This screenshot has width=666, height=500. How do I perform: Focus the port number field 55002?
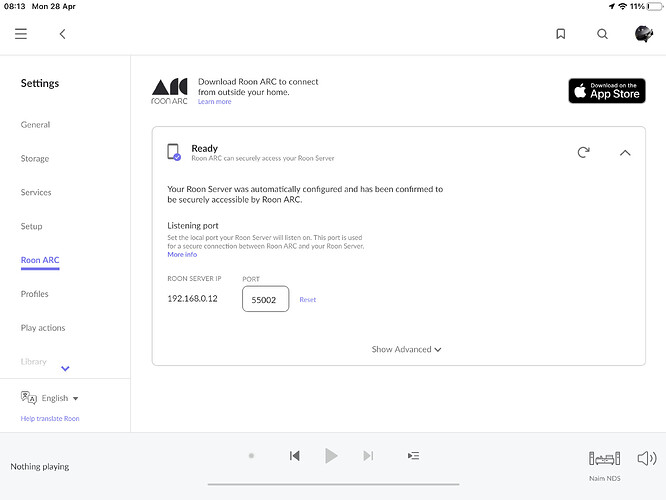coord(265,299)
